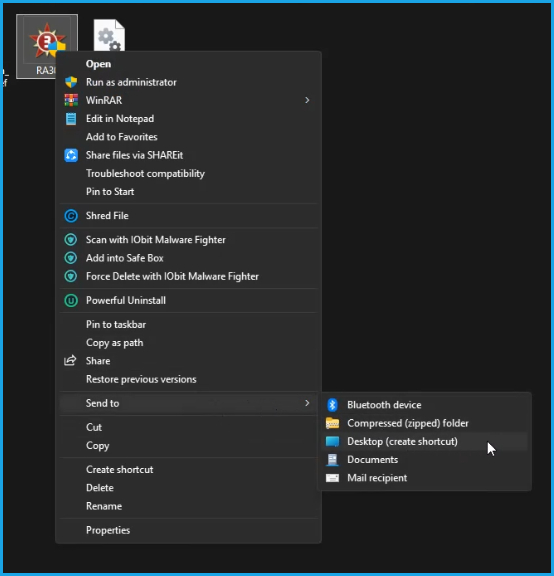Send to Bluetooth device
Viewport: 554px width, 576px height.
pyautogui.click(x=424, y=405)
